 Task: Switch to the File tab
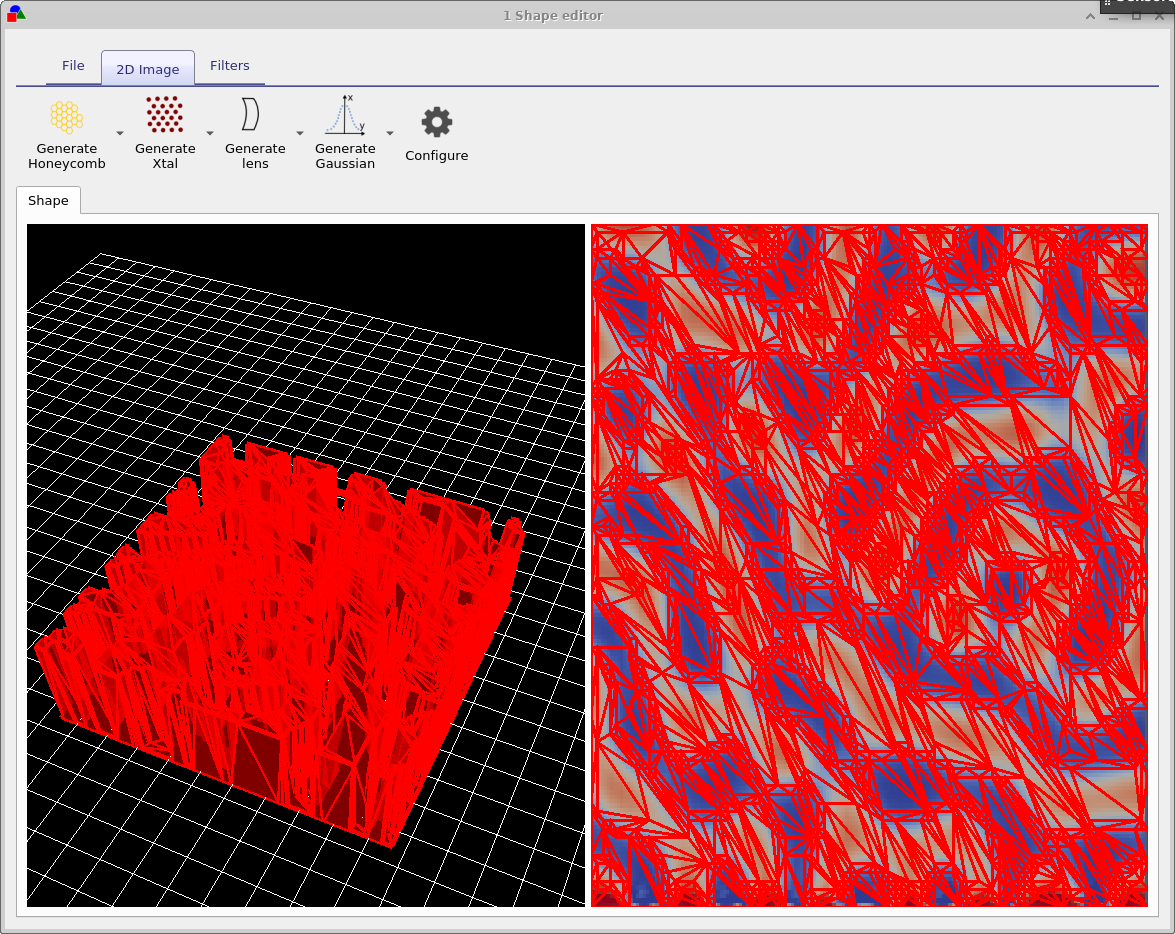[73, 65]
